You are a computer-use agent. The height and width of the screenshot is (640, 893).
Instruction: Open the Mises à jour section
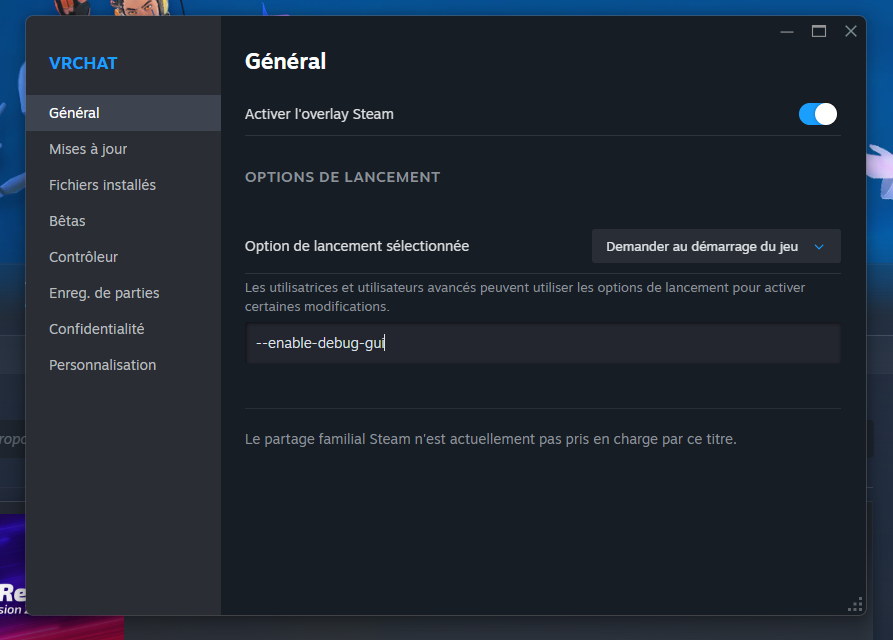[124, 149]
